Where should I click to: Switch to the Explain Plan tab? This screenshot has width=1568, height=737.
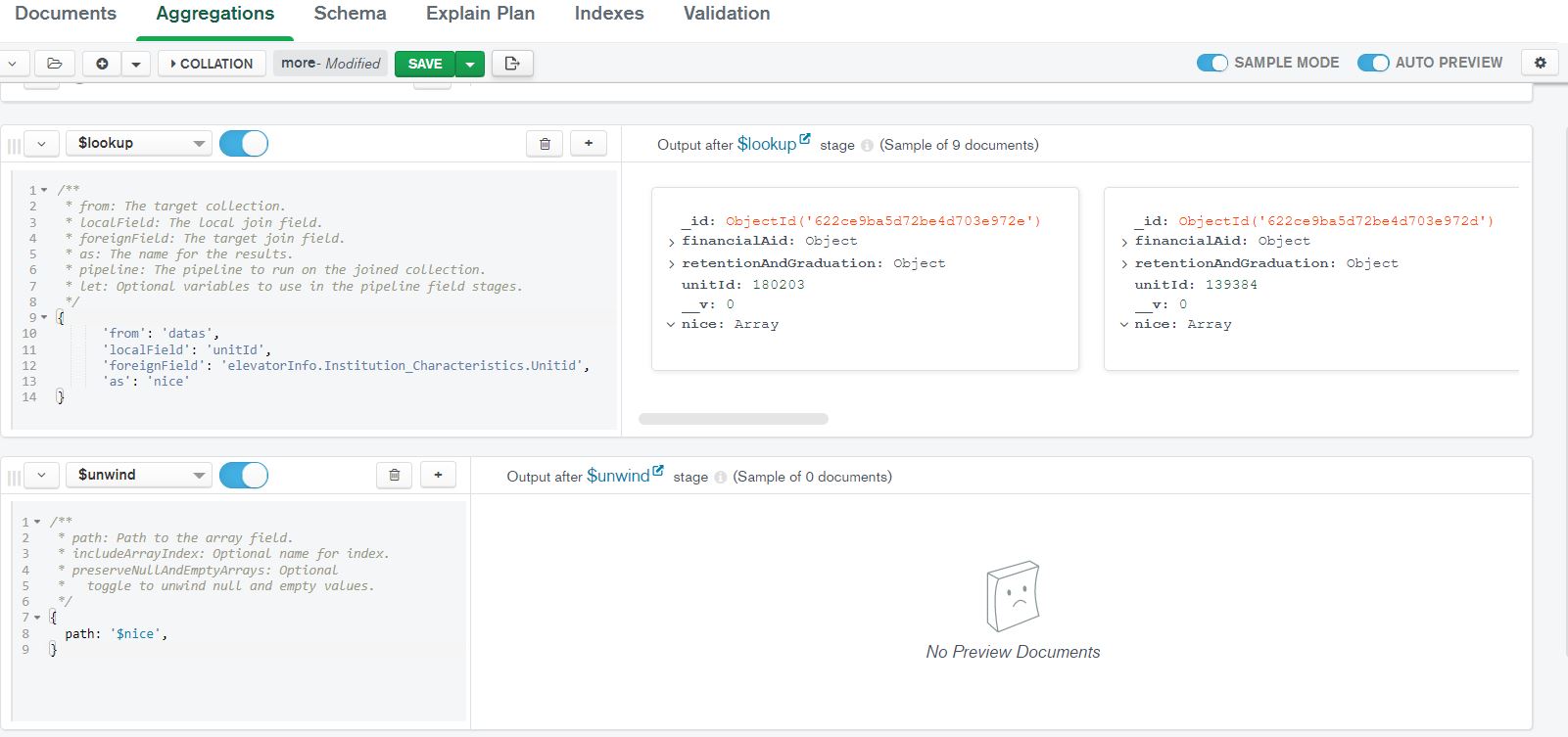pos(480,14)
